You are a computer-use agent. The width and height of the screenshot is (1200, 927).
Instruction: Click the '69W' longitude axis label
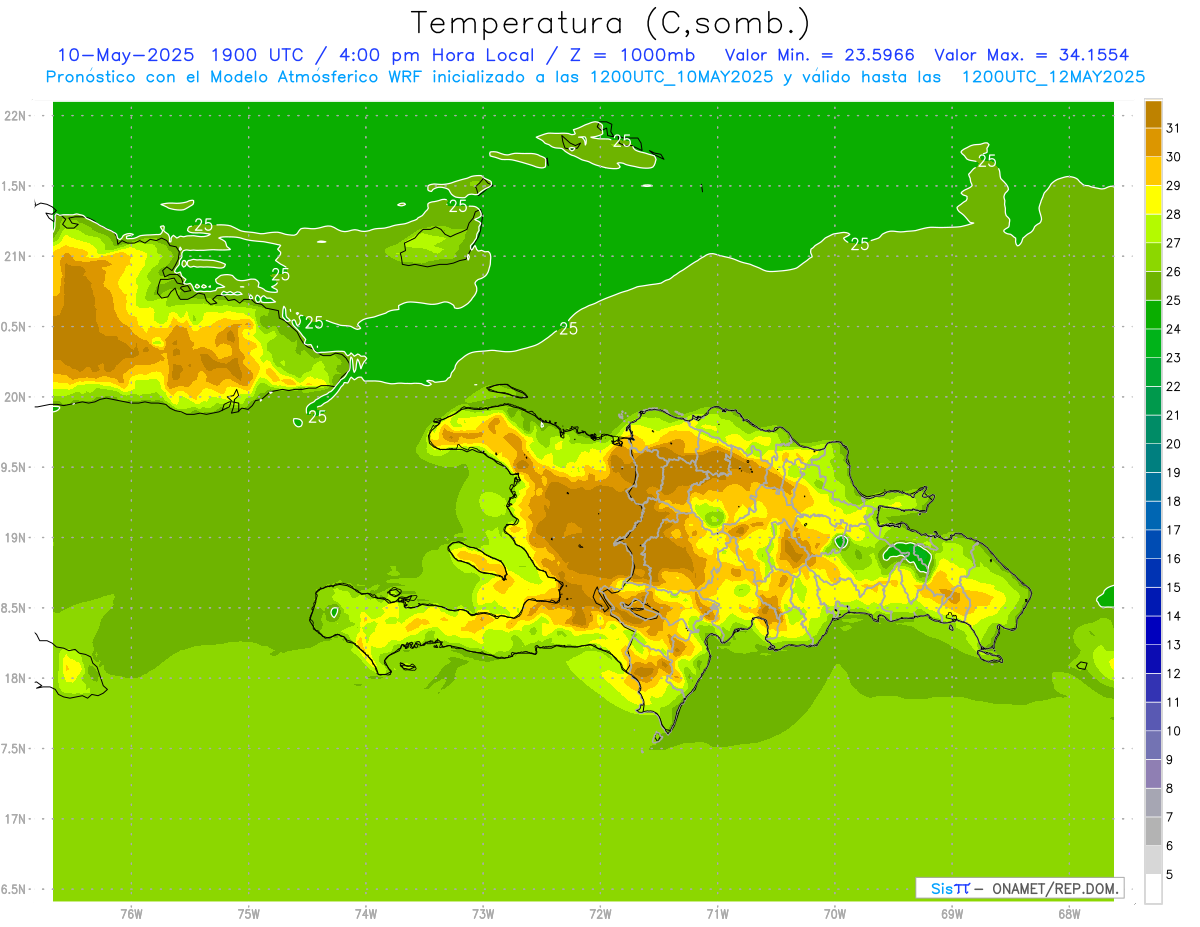pos(952,914)
